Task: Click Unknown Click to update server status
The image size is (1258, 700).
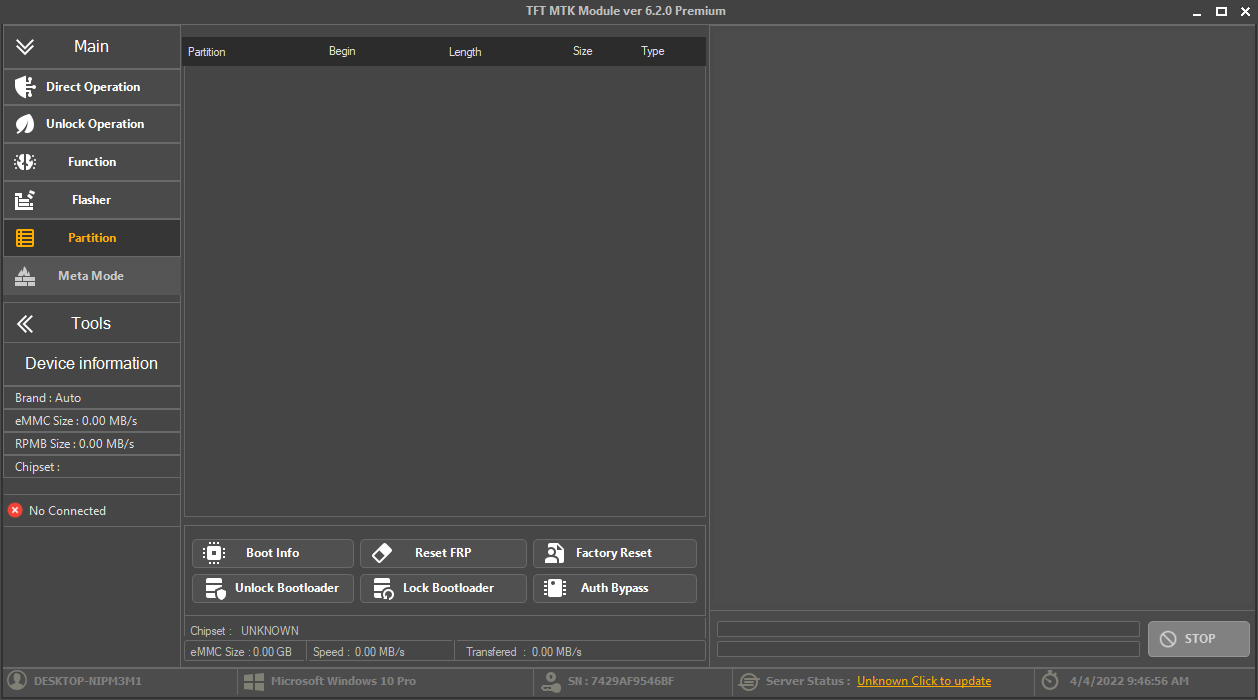Action: coord(923,681)
